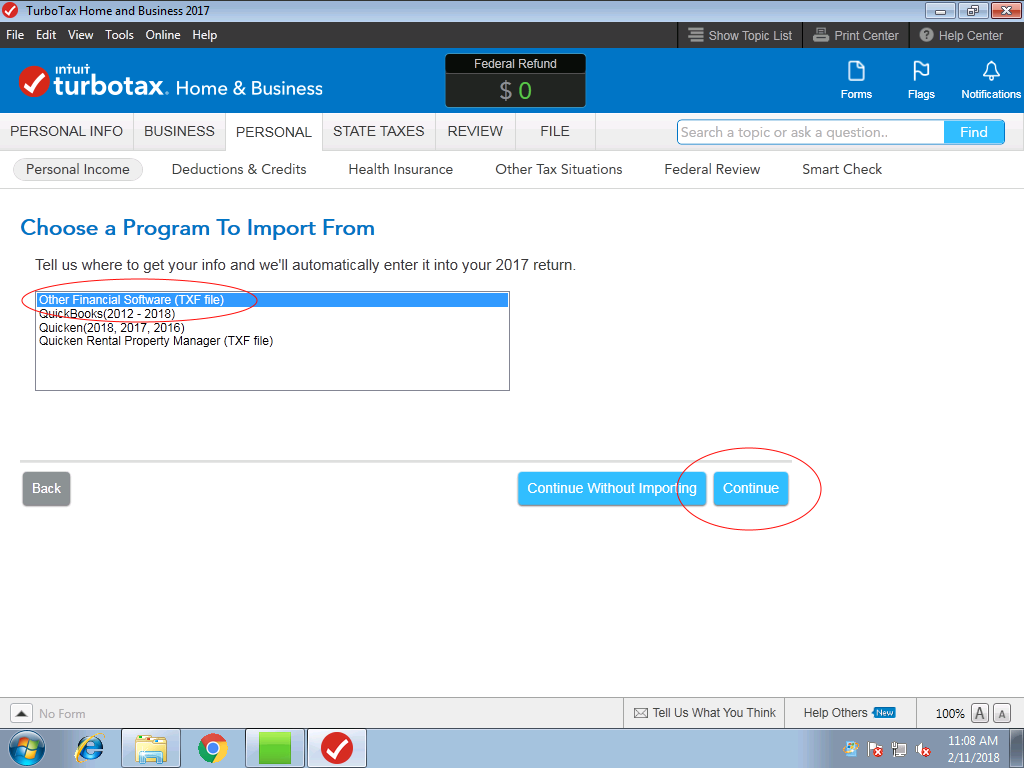Go to Deductions & Credits
Viewport: 1024px width, 768px height.
coord(239,169)
